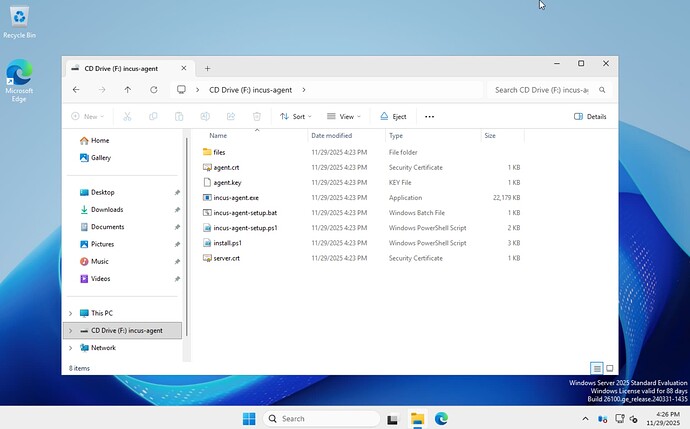Eject the CD drive
The height and width of the screenshot is (429, 690).
pos(393,116)
